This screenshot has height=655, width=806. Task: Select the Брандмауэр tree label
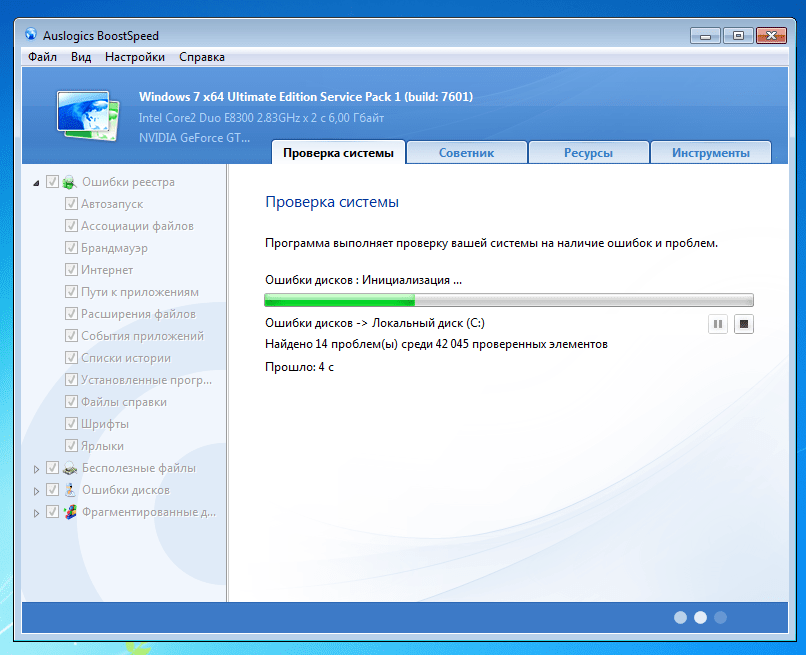(x=114, y=248)
